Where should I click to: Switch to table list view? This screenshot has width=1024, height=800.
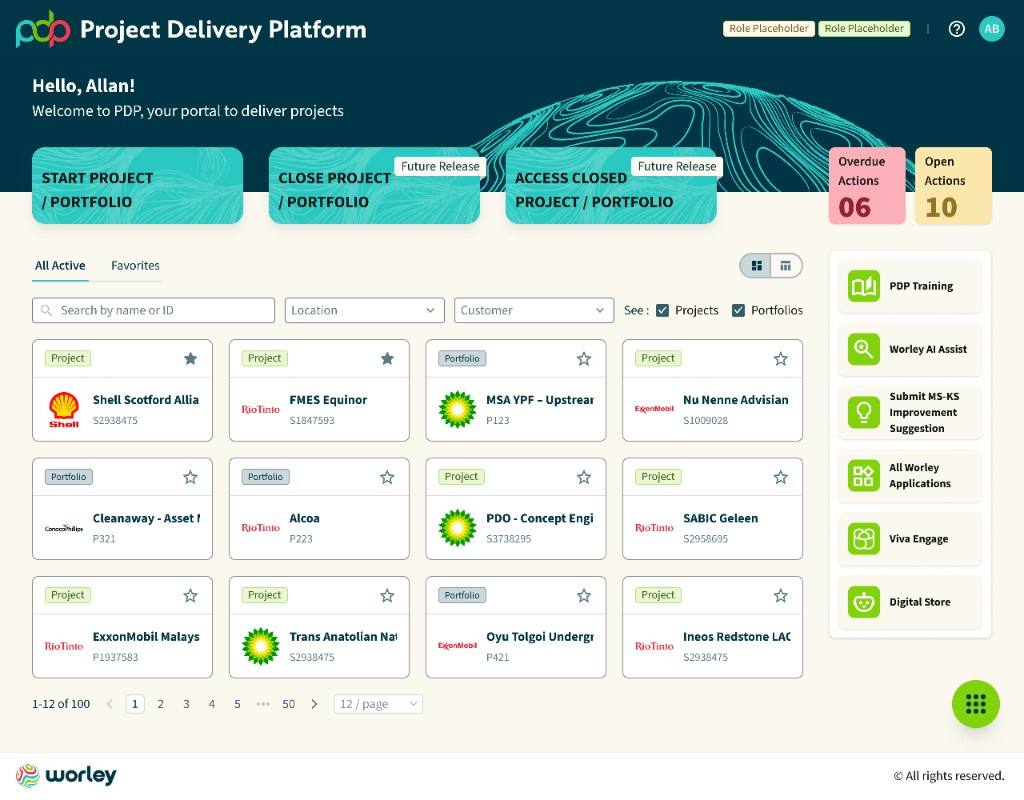[786, 266]
